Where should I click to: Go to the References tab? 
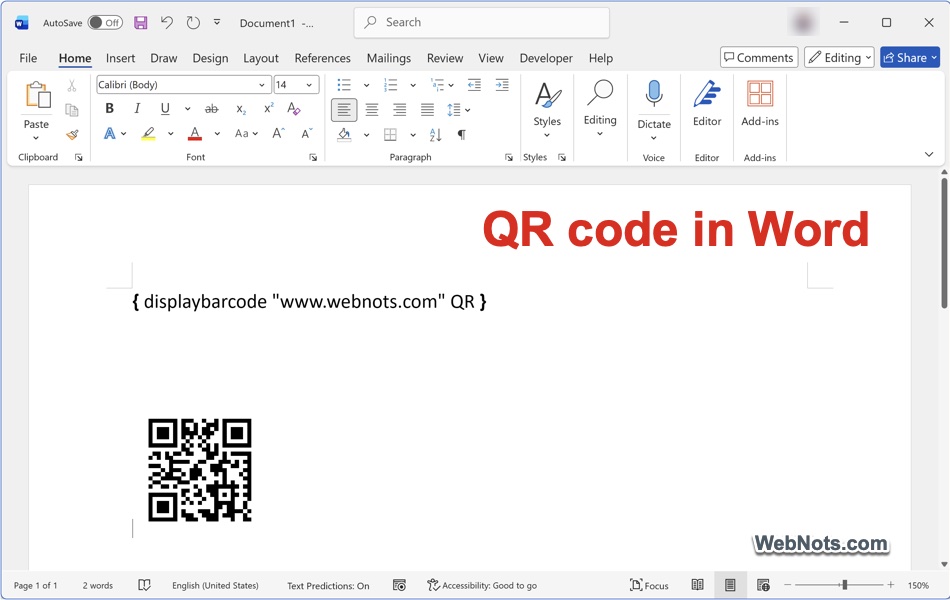click(322, 58)
